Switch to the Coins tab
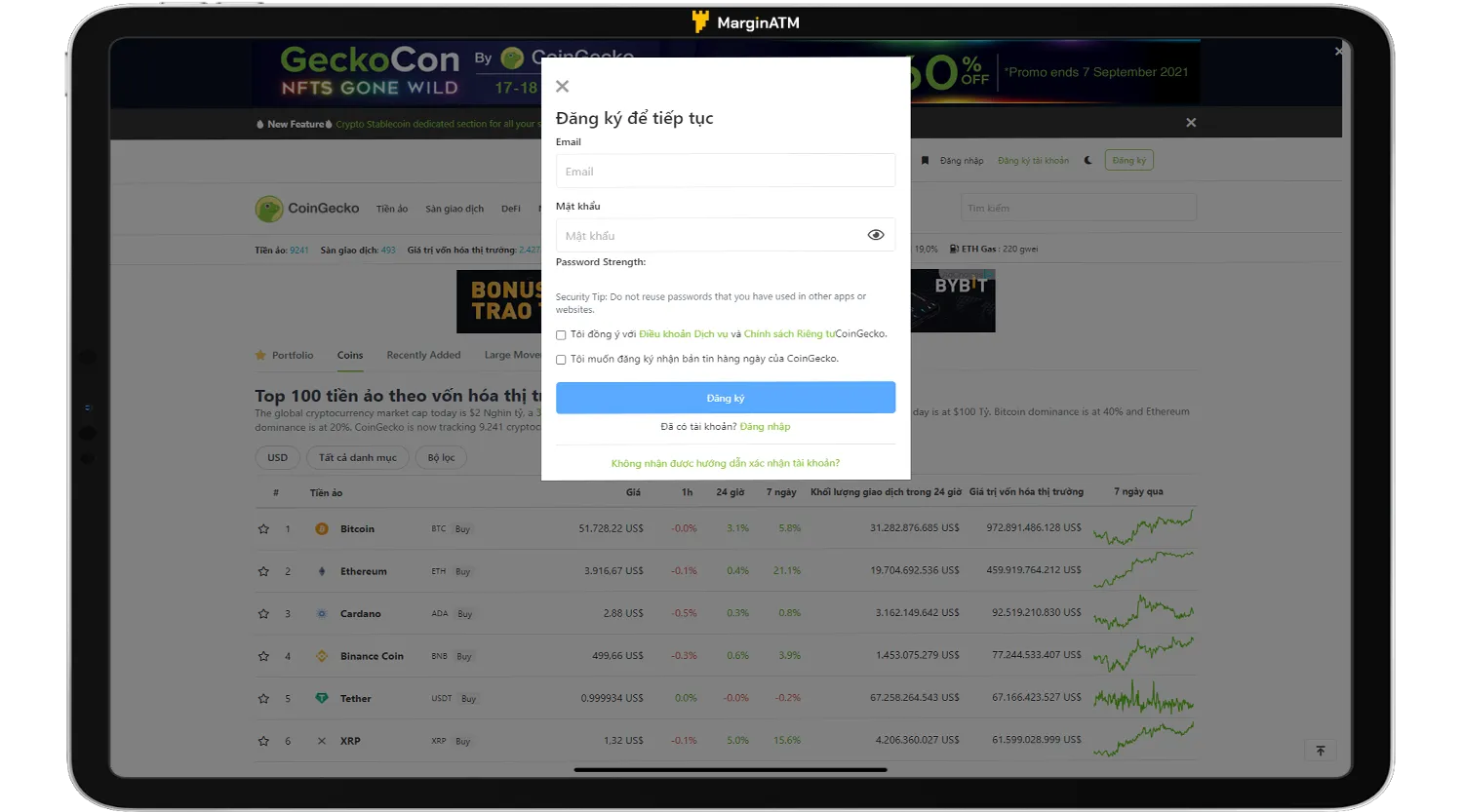Image resolution: width=1463 pixels, height=812 pixels. point(350,355)
